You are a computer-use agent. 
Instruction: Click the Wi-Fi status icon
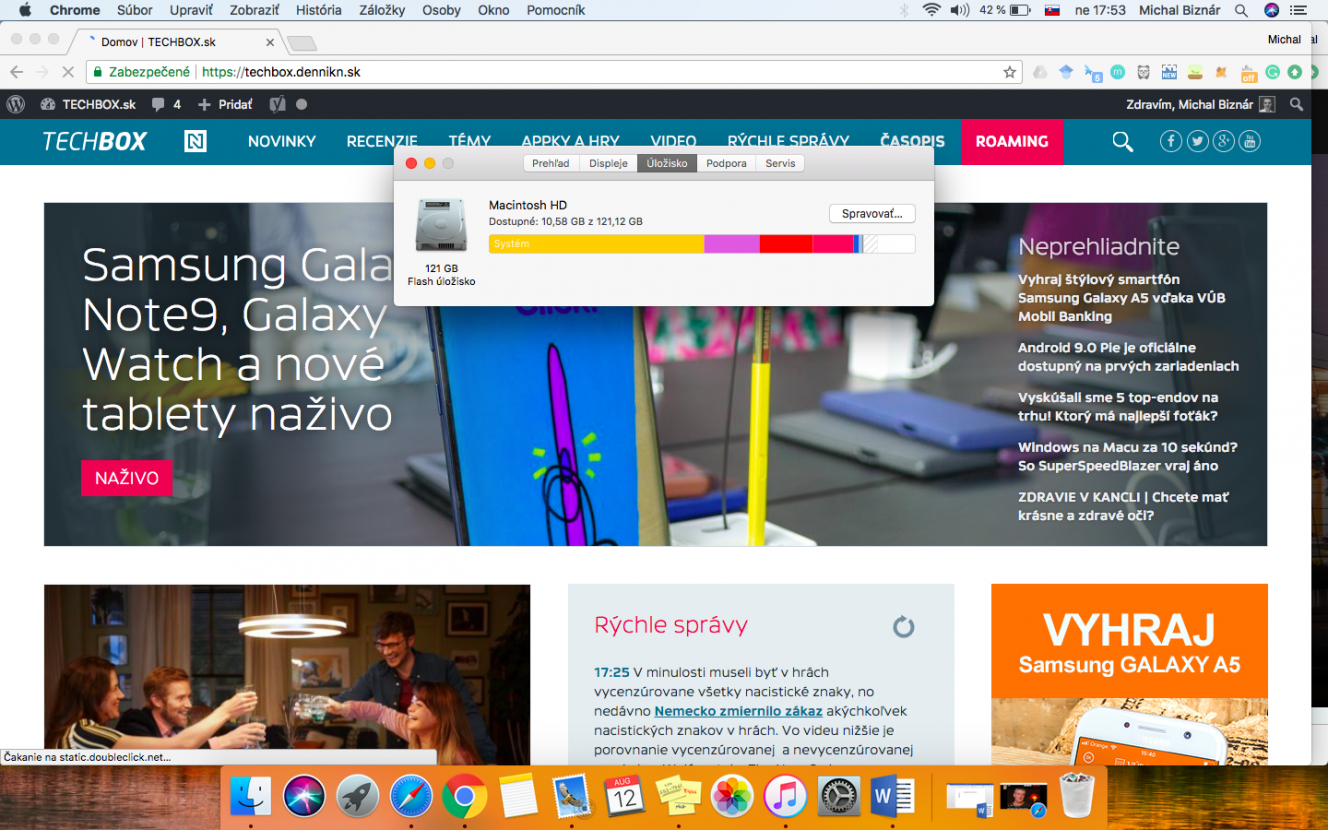point(932,10)
